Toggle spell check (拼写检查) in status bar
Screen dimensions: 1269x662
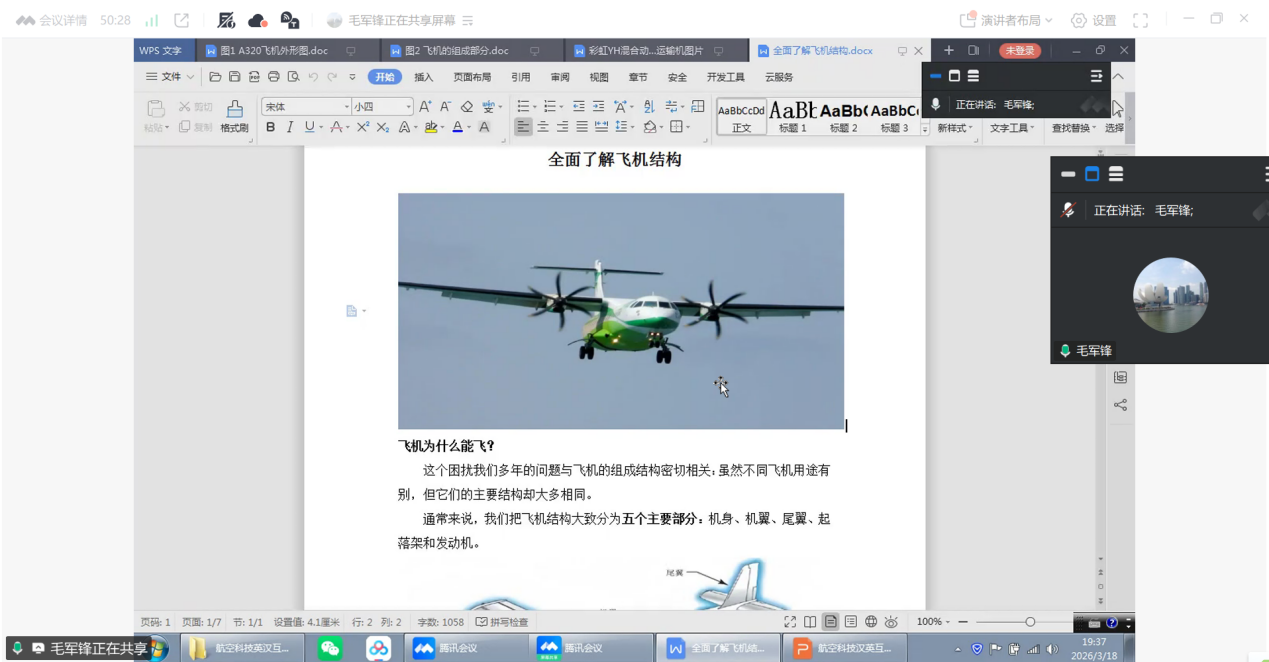[x=502, y=622]
